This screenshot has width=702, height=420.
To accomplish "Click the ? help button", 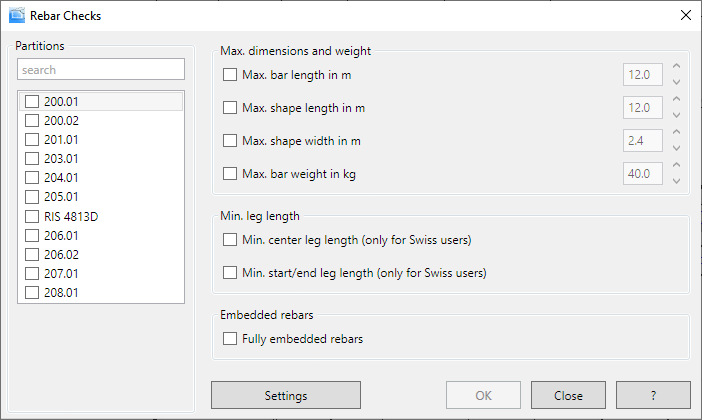I will (x=653, y=395).
